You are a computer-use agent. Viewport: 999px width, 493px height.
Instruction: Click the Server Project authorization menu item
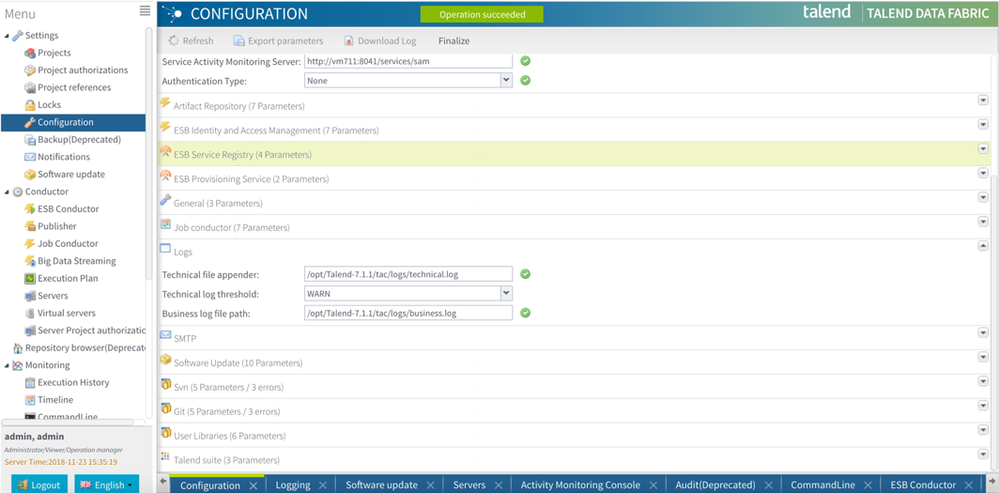pos(85,331)
